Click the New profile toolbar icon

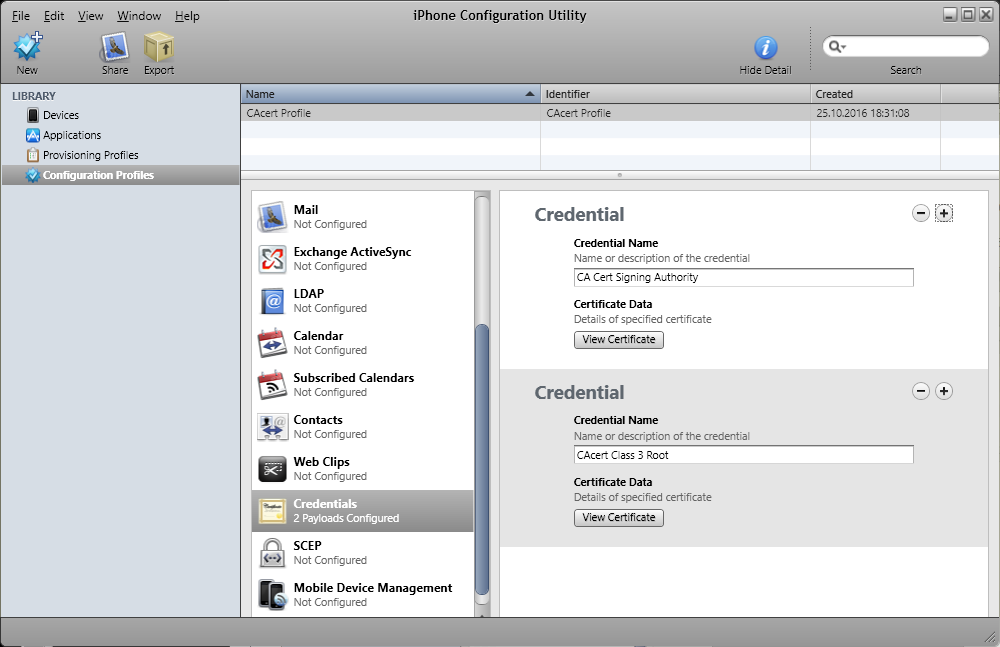pos(27,47)
